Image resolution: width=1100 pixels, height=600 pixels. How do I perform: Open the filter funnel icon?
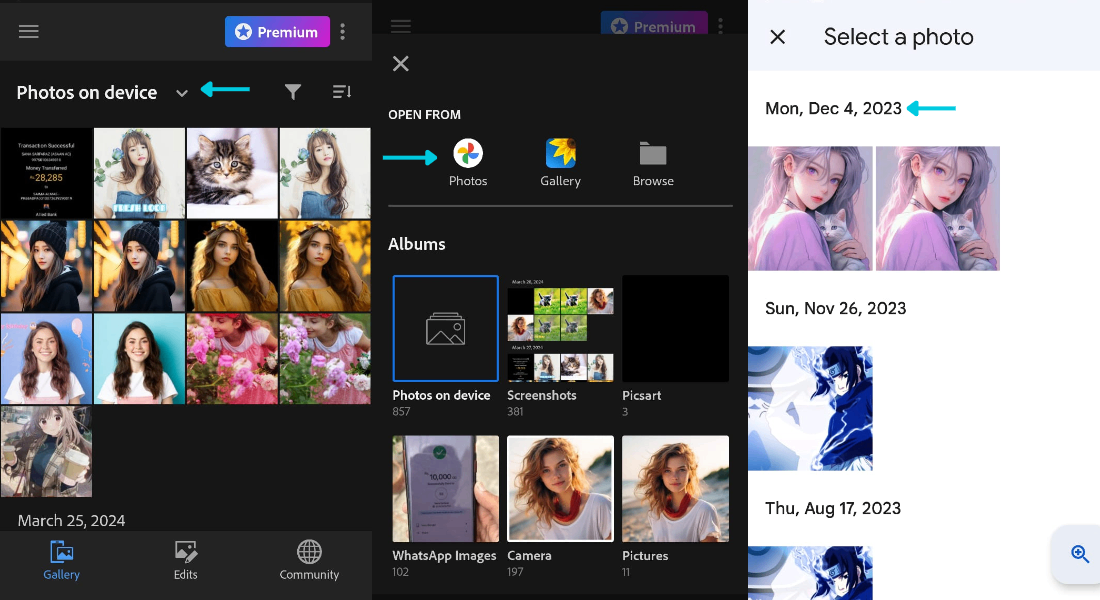click(x=293, y=92)
